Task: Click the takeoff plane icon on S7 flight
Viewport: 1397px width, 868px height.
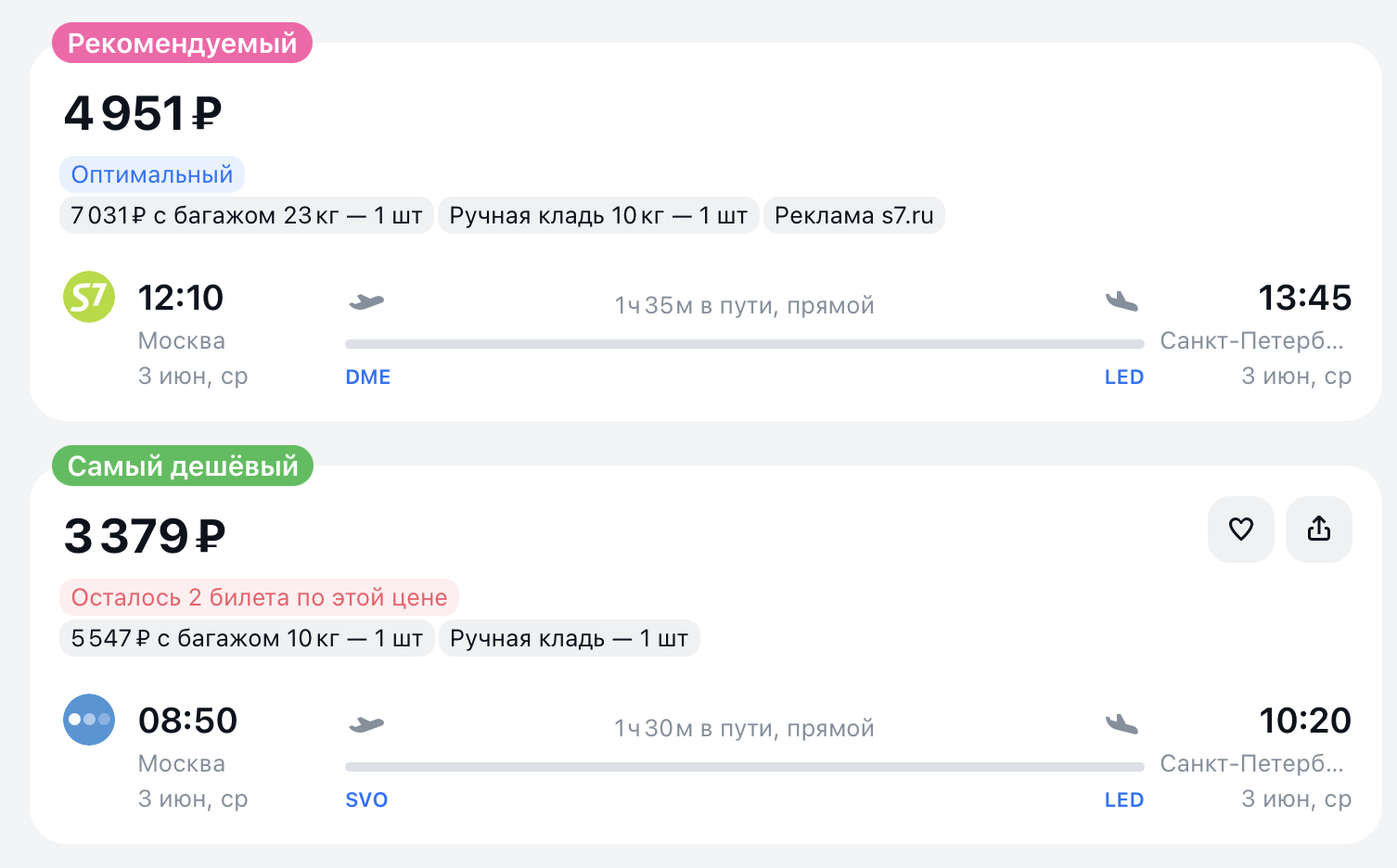Action: click(366, 301)
